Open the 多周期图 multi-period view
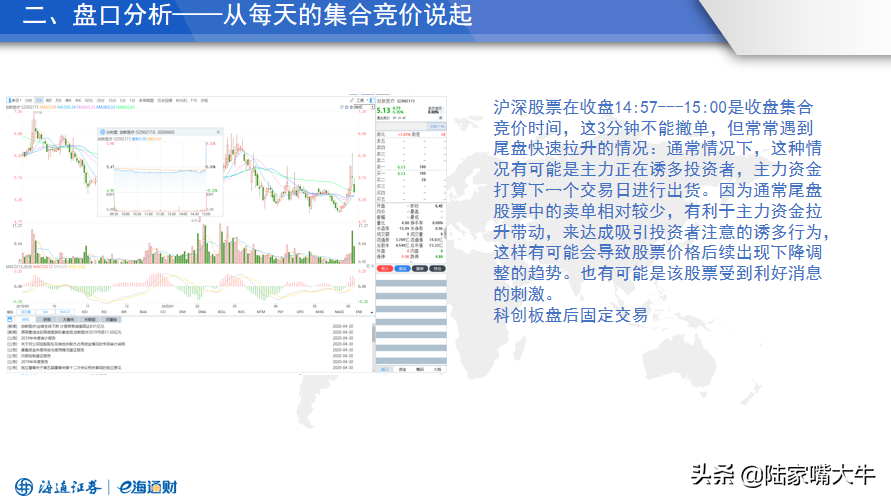The width and height of the screenshot is (891, 501). (x=146, y=100)
